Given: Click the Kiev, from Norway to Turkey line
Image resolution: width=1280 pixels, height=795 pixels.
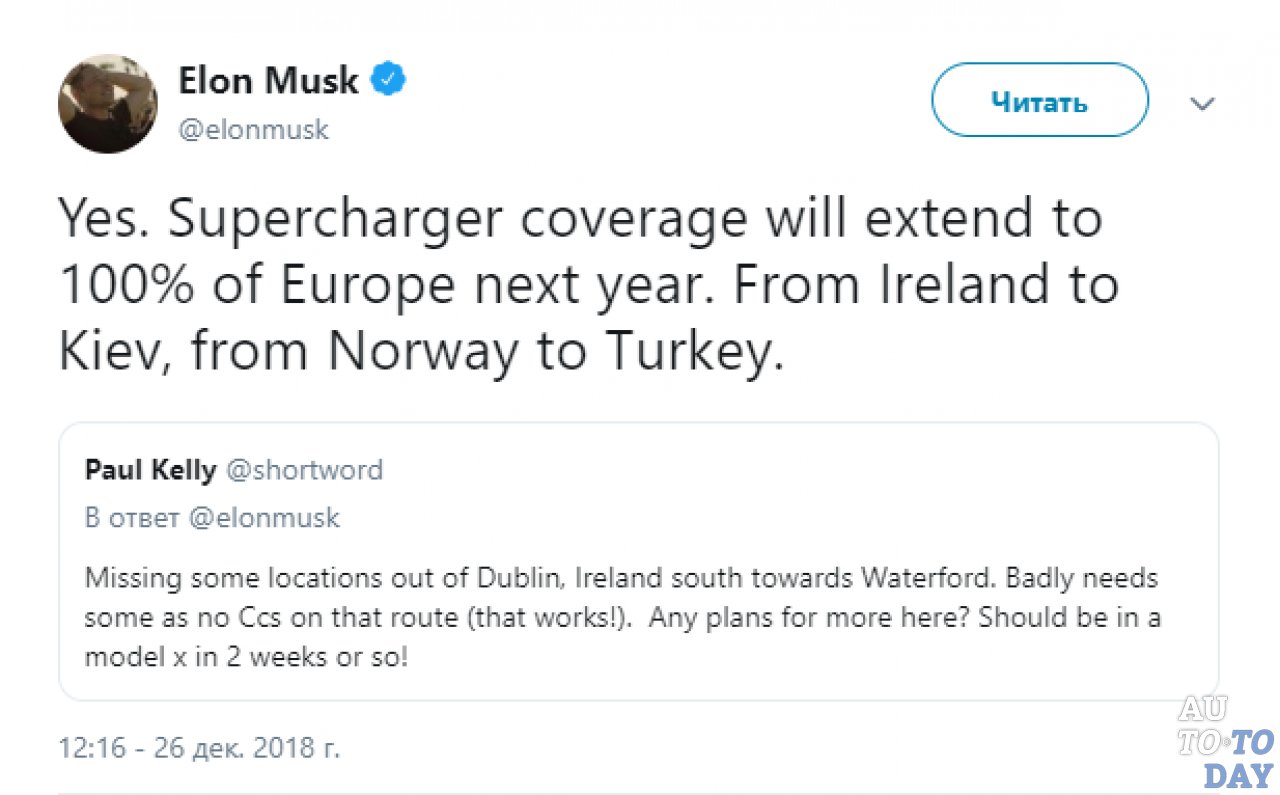Looking at the screenshot, I should 420,353.
